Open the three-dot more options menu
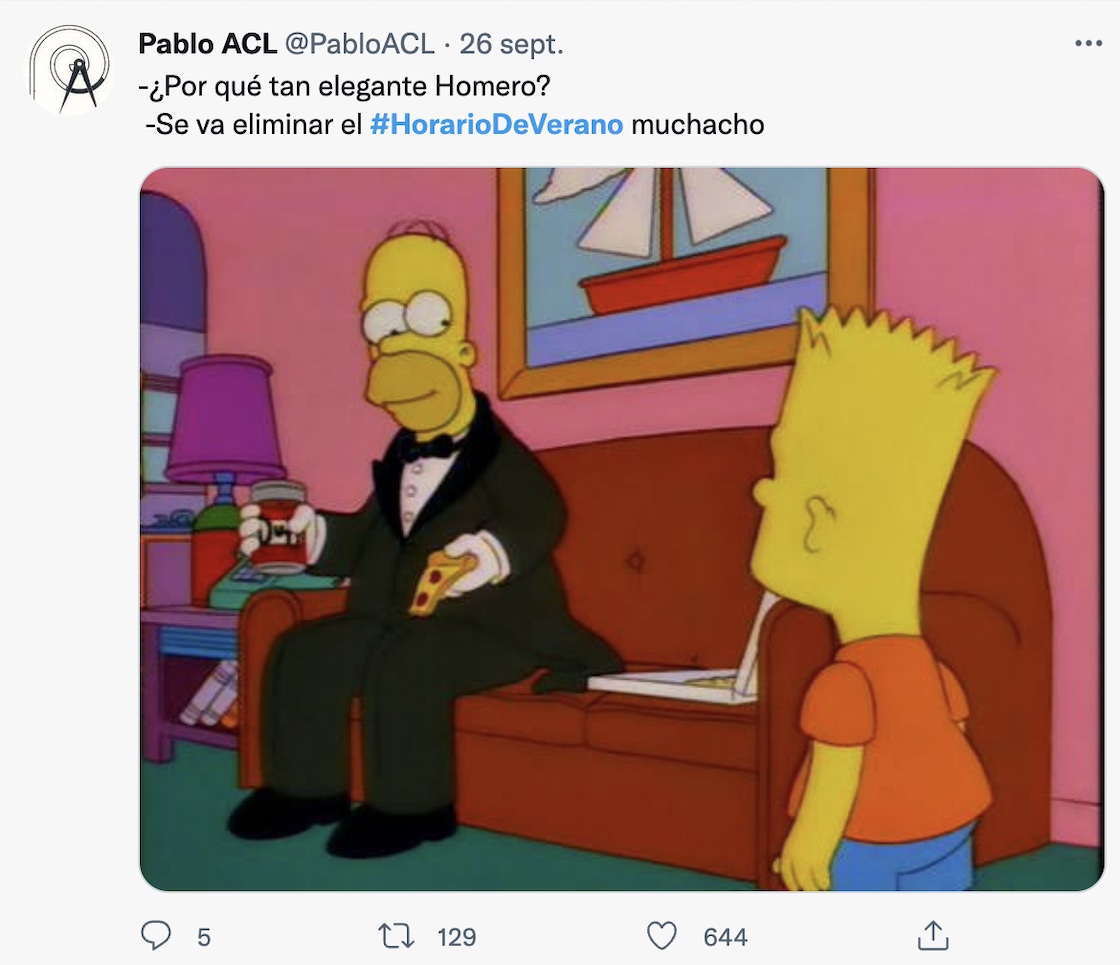The height and width of the screenshot is (965, 1120). coord(1089,44)
